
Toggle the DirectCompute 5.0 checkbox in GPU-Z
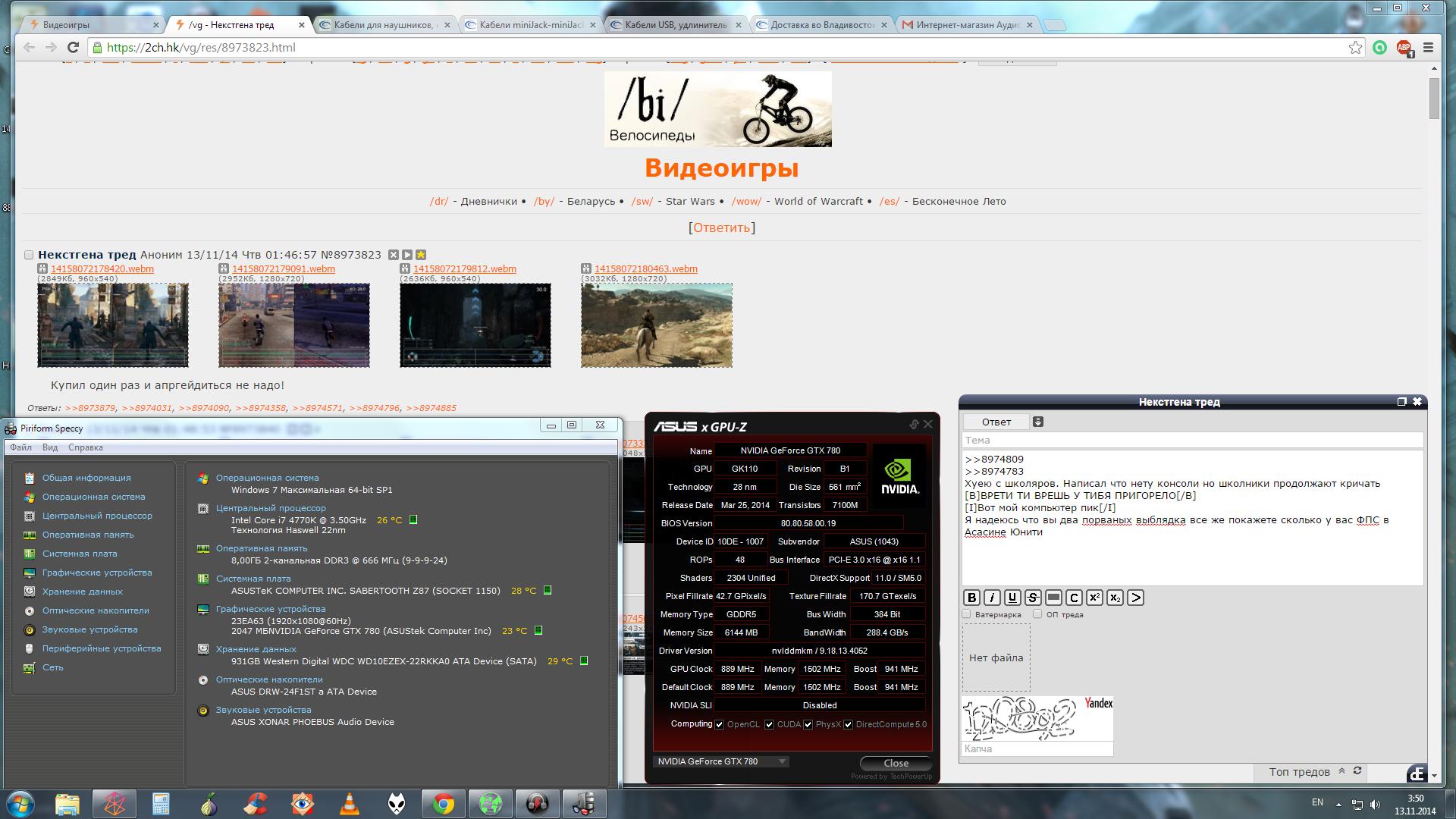coord(849,724)
